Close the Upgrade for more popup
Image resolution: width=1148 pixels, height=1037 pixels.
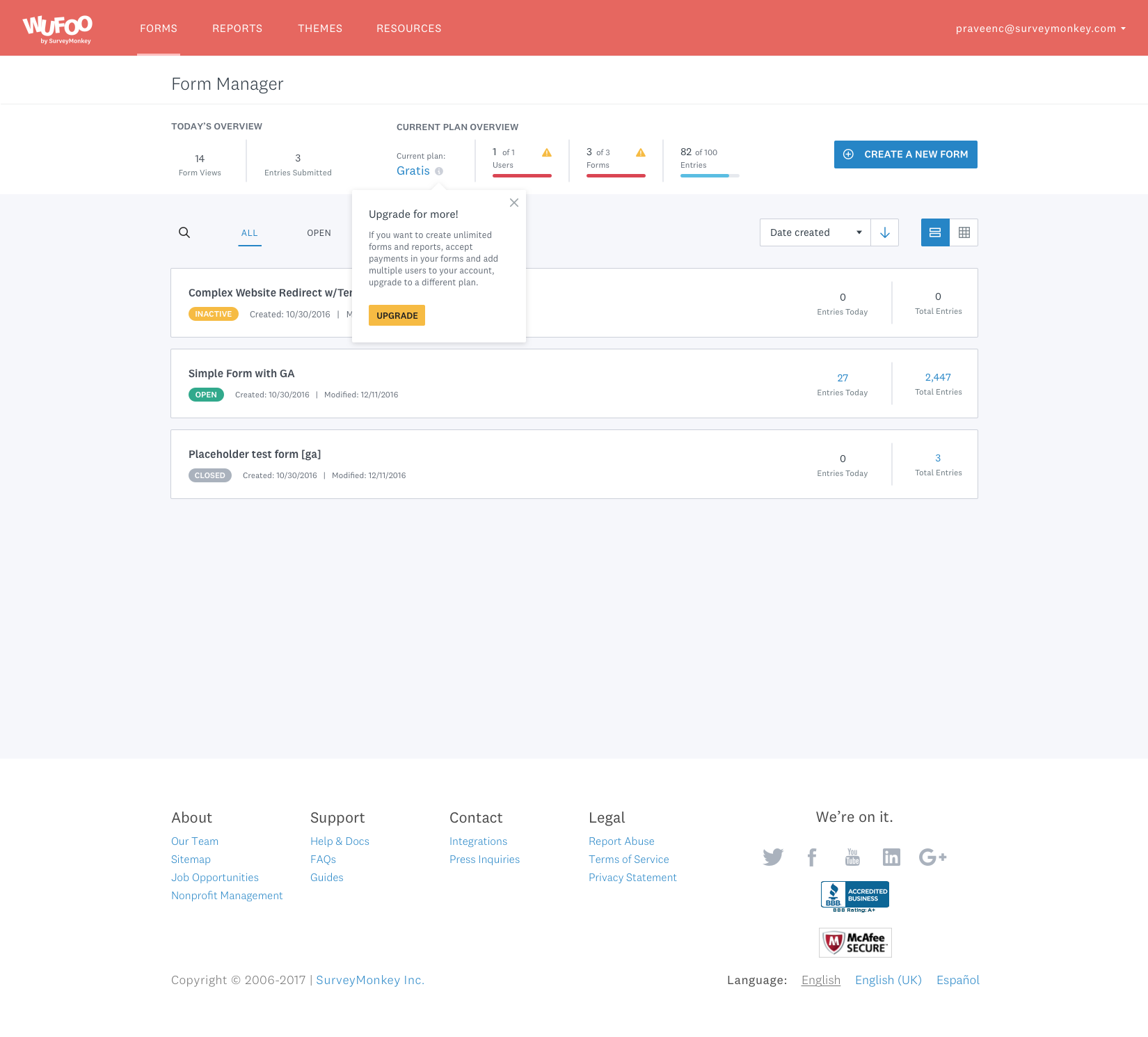point(514,203)
